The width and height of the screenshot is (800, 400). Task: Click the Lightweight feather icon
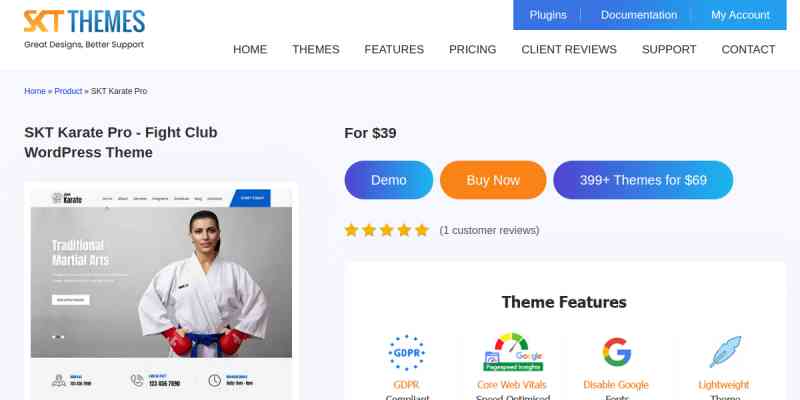[x=724, y=352]
